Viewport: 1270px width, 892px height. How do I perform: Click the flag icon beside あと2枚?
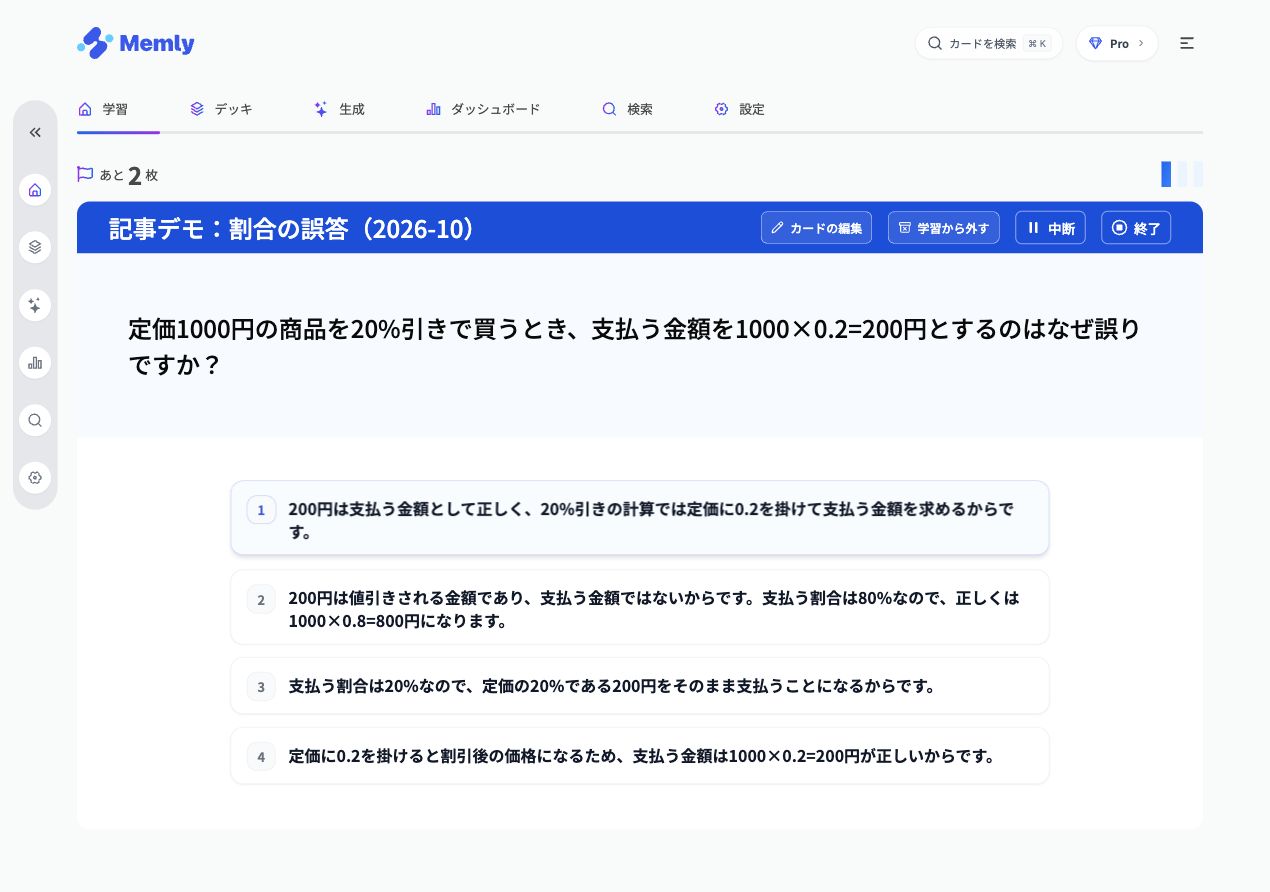[x=85, y=174]
